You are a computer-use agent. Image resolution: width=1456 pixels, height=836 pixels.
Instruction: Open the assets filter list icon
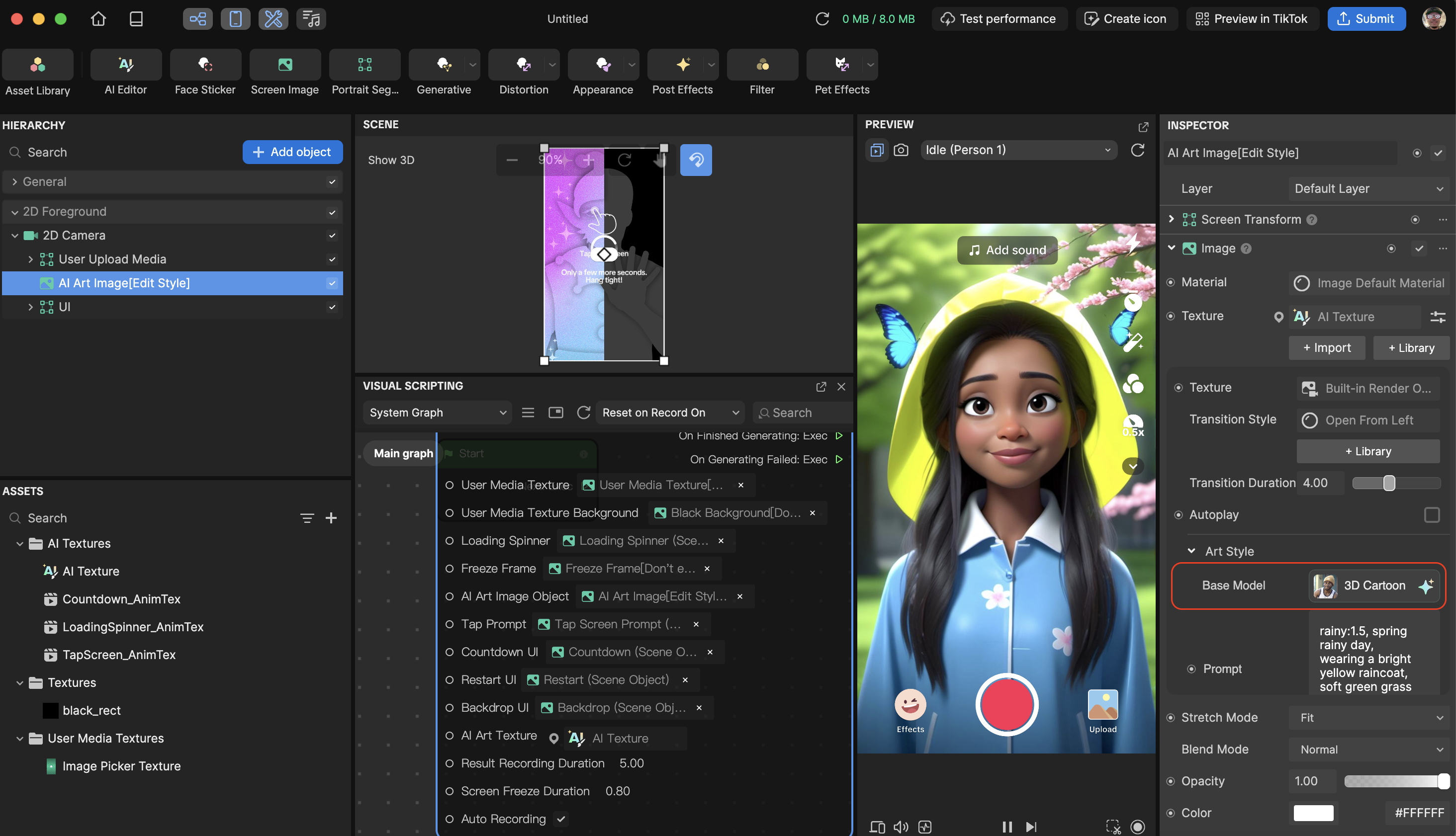pyautogui.click(x=307, y=518)
